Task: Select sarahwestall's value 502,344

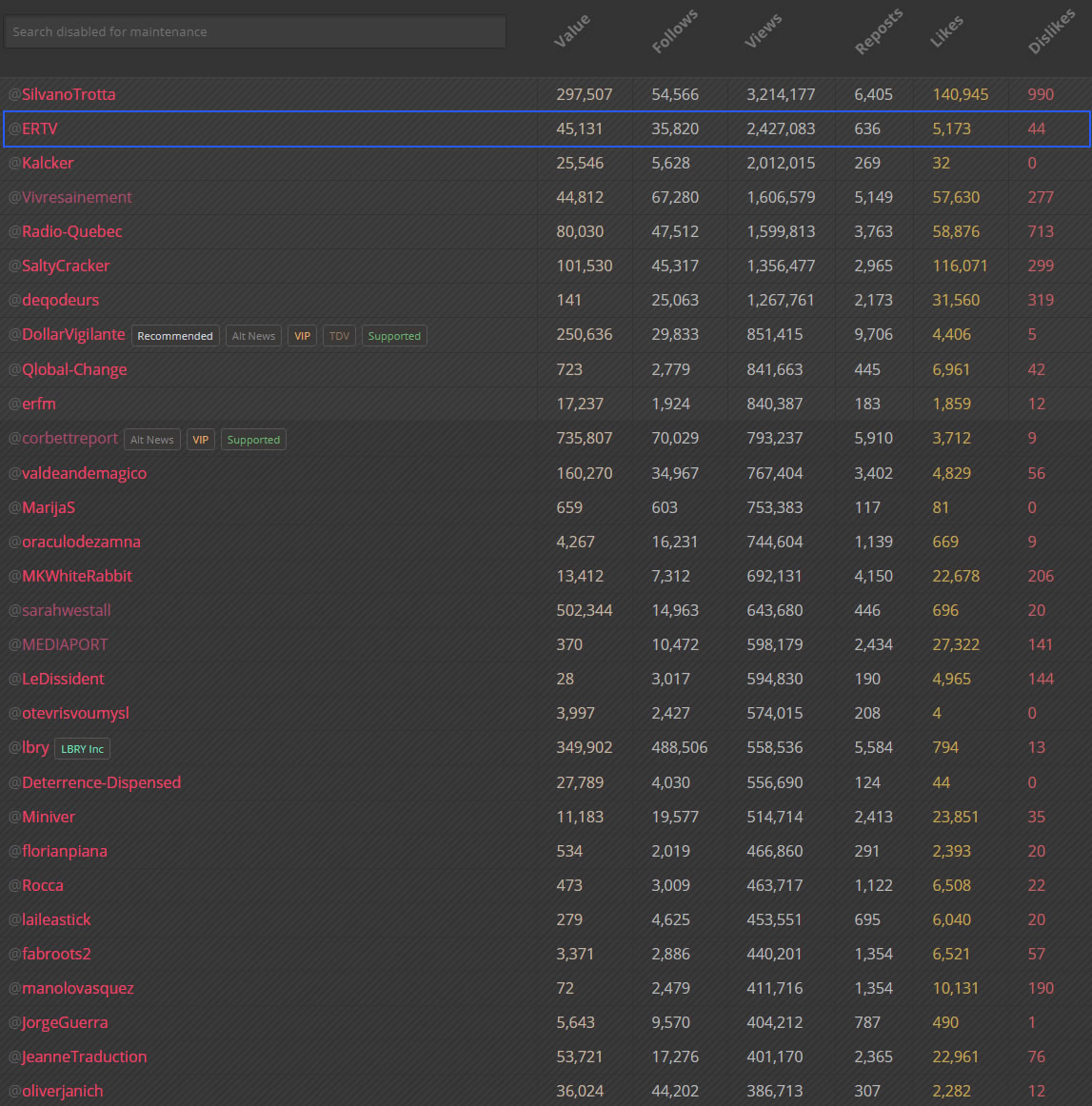Action: point(585,610)
